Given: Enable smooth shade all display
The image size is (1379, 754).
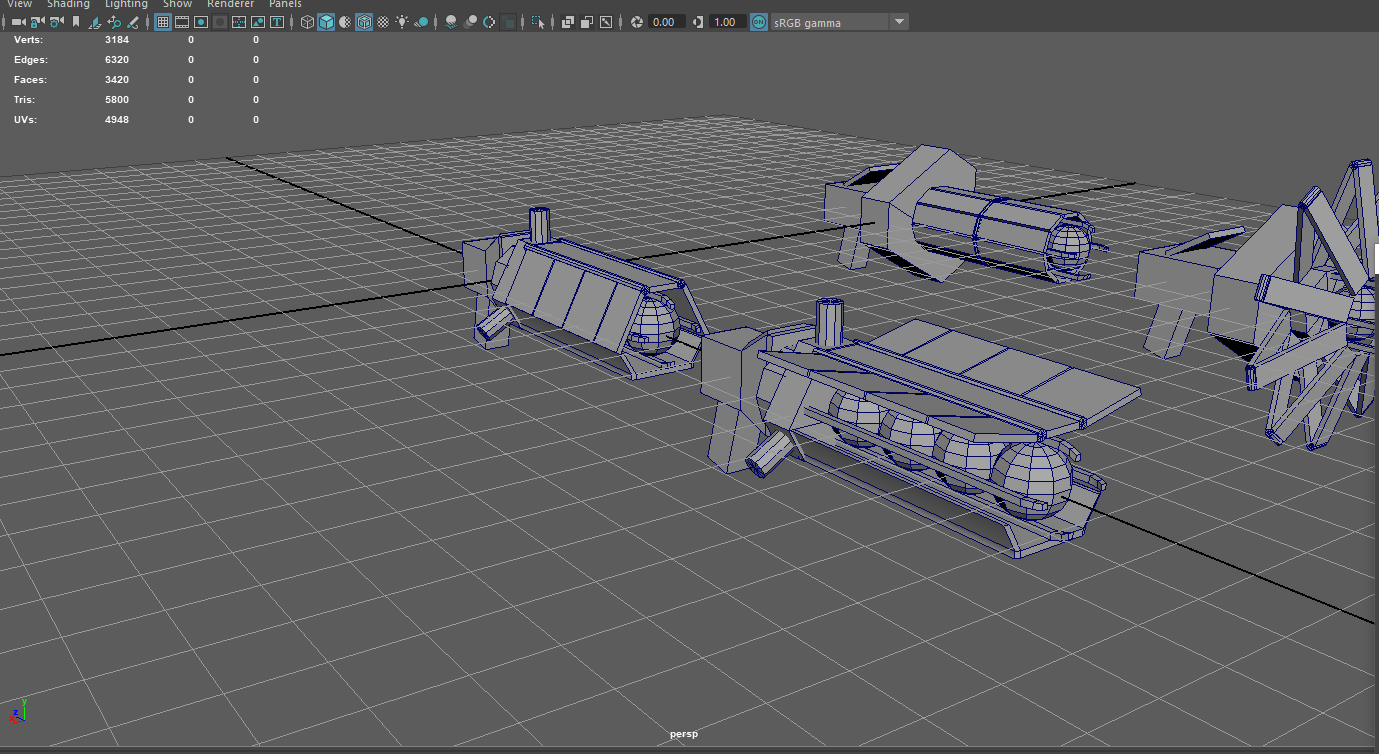Looking at the screenshot, I should tap(326, 21).
